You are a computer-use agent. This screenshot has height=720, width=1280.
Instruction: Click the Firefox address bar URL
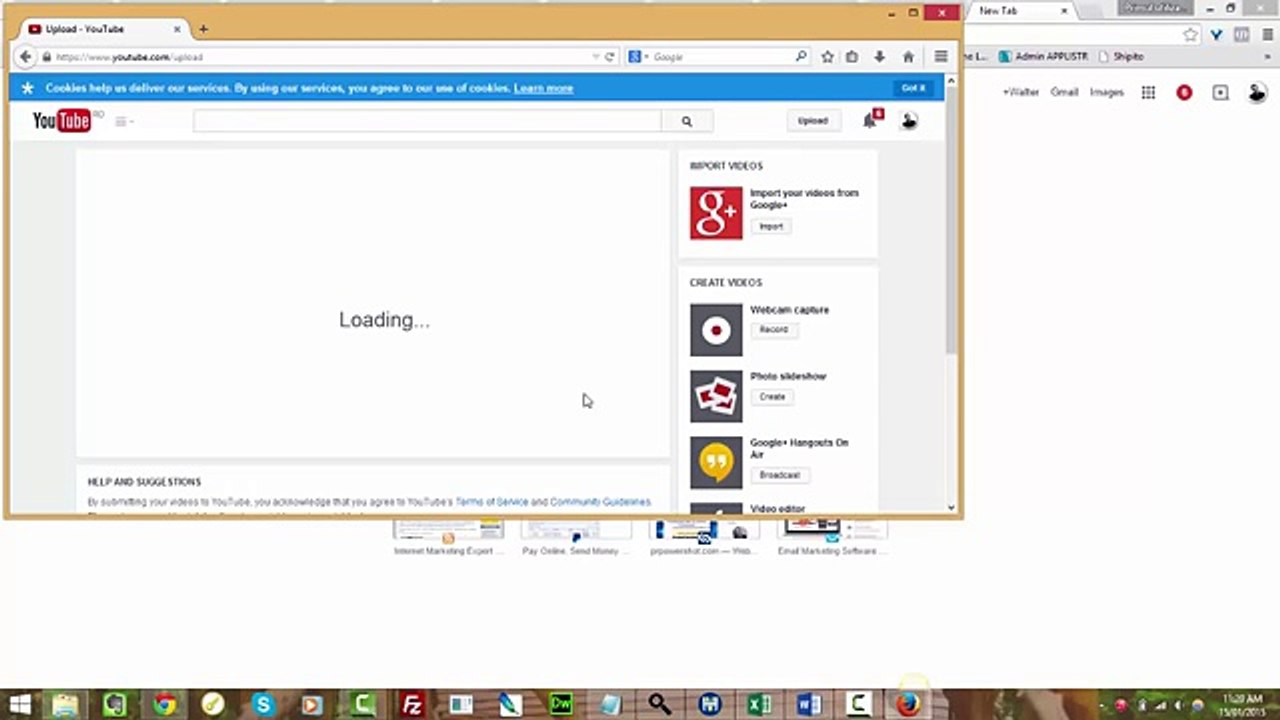tap(128, 57)
